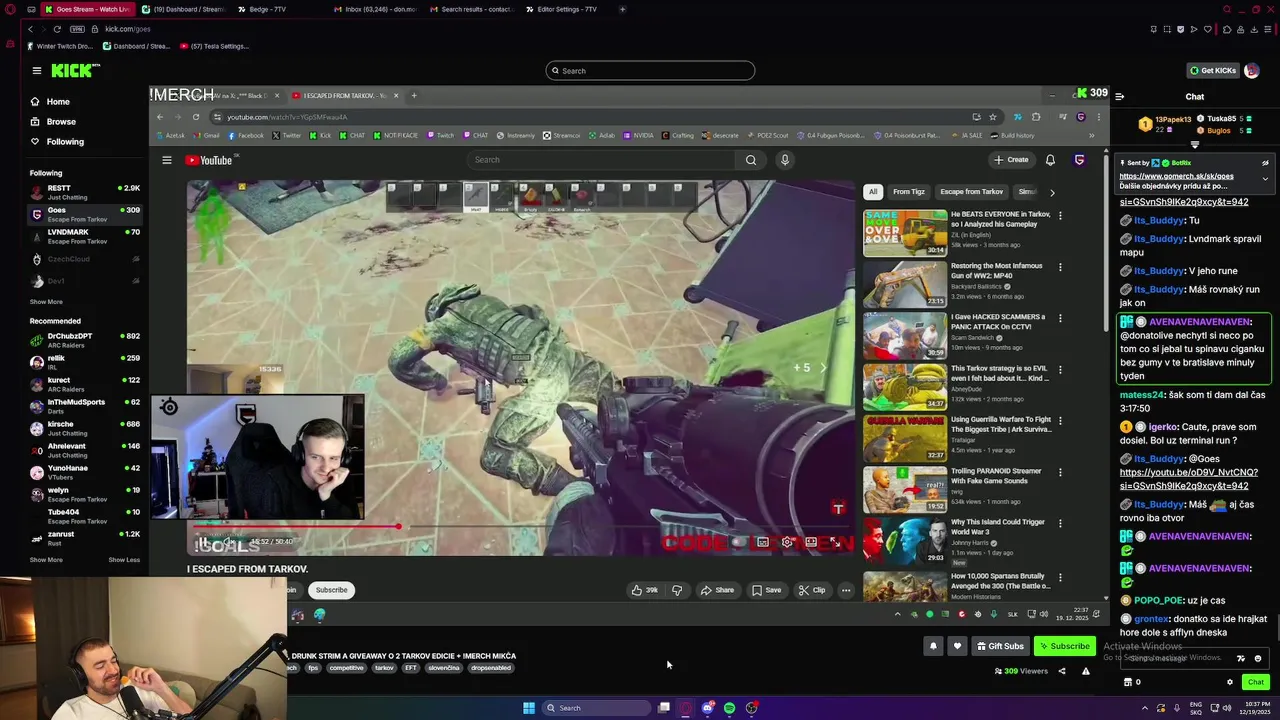Image resolution: width=1280 pixels, height=720 pixels.
Task: Open zanrust recommended channel
Action: (x=85, y=538)
